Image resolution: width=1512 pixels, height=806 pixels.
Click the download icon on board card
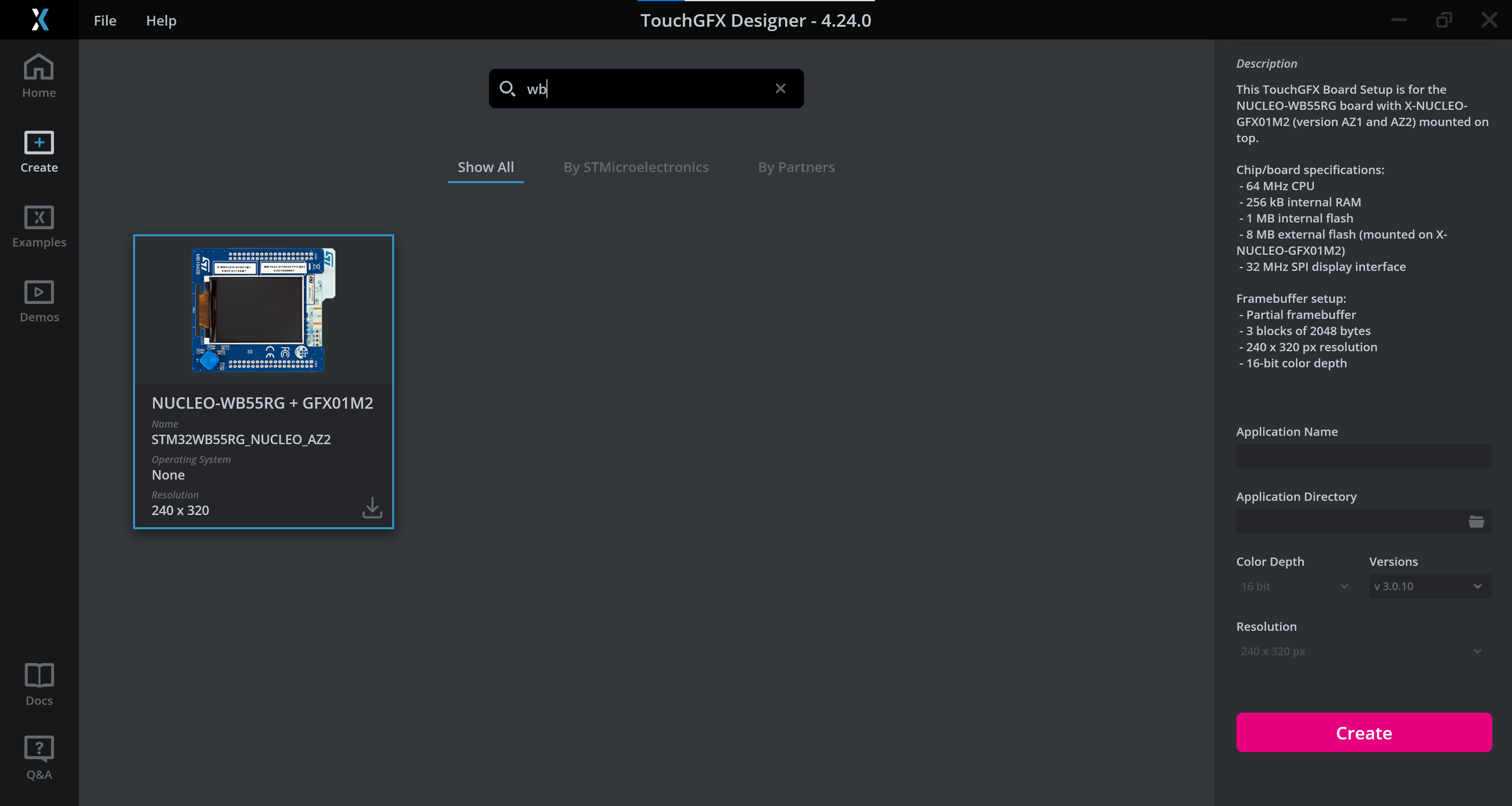click(372, 507)
